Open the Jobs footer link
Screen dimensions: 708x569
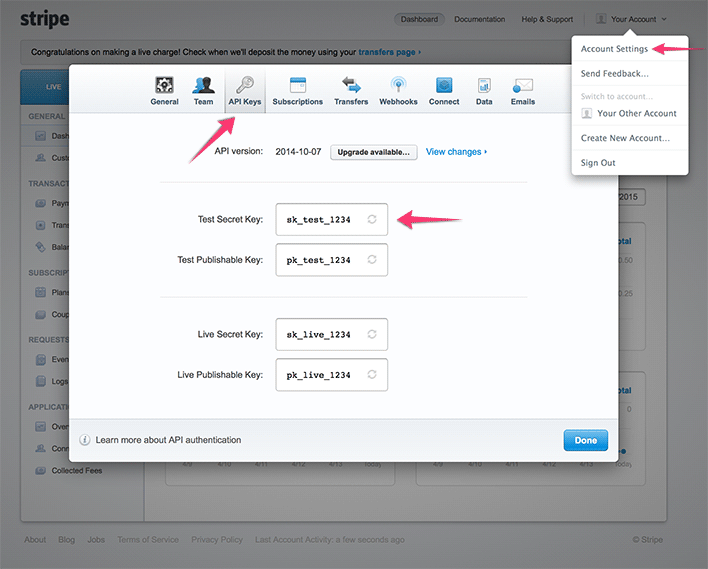[x=96, y=540]
